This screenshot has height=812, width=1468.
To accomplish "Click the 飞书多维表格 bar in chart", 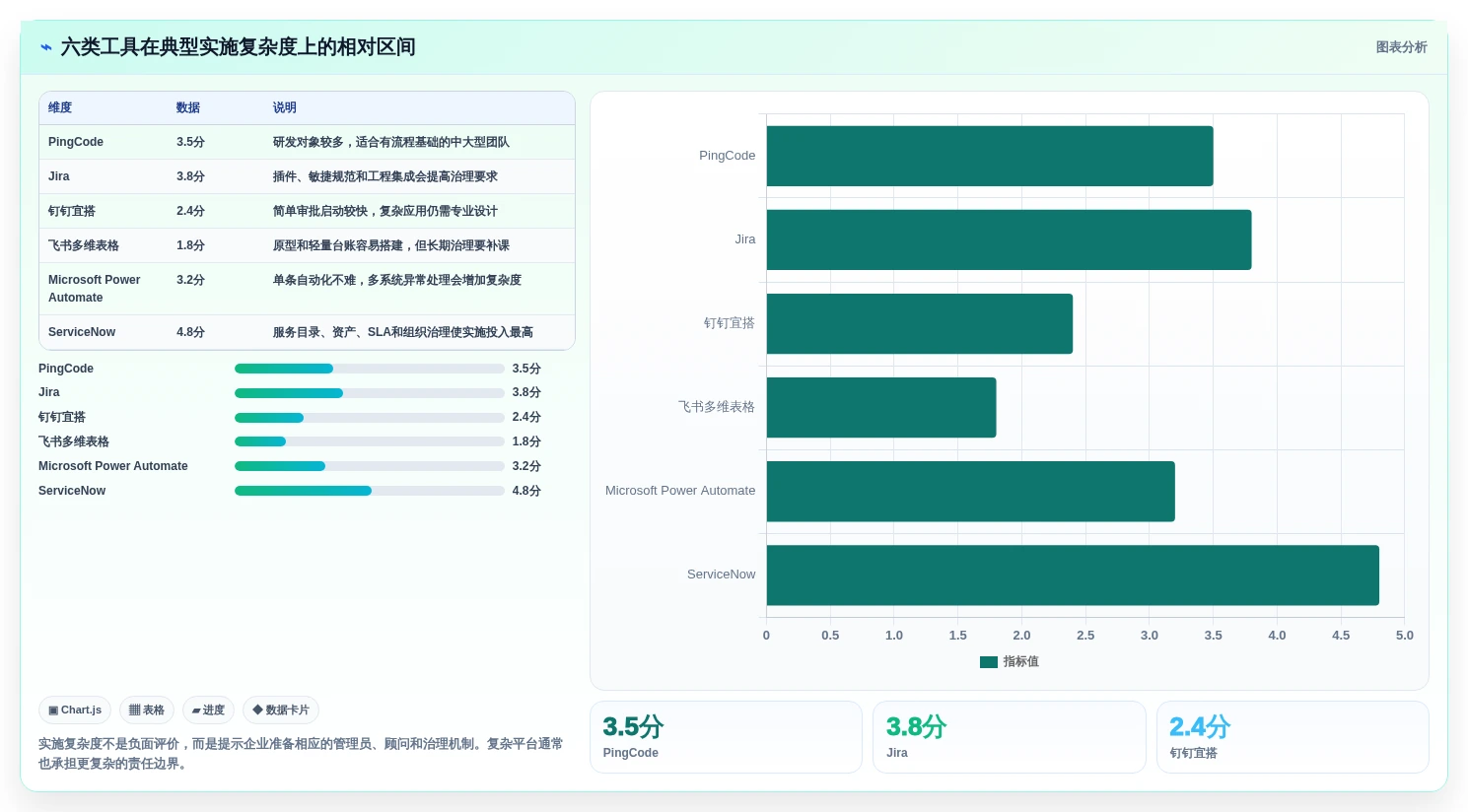I will point(881,407).
